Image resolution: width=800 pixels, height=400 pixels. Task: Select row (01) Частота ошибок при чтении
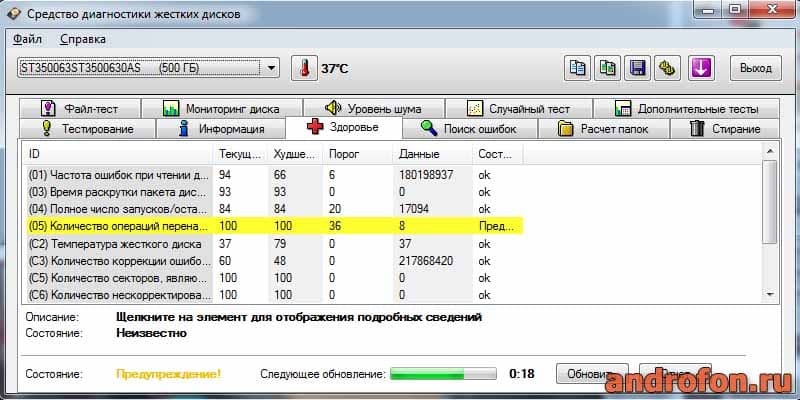pos(273,175)
